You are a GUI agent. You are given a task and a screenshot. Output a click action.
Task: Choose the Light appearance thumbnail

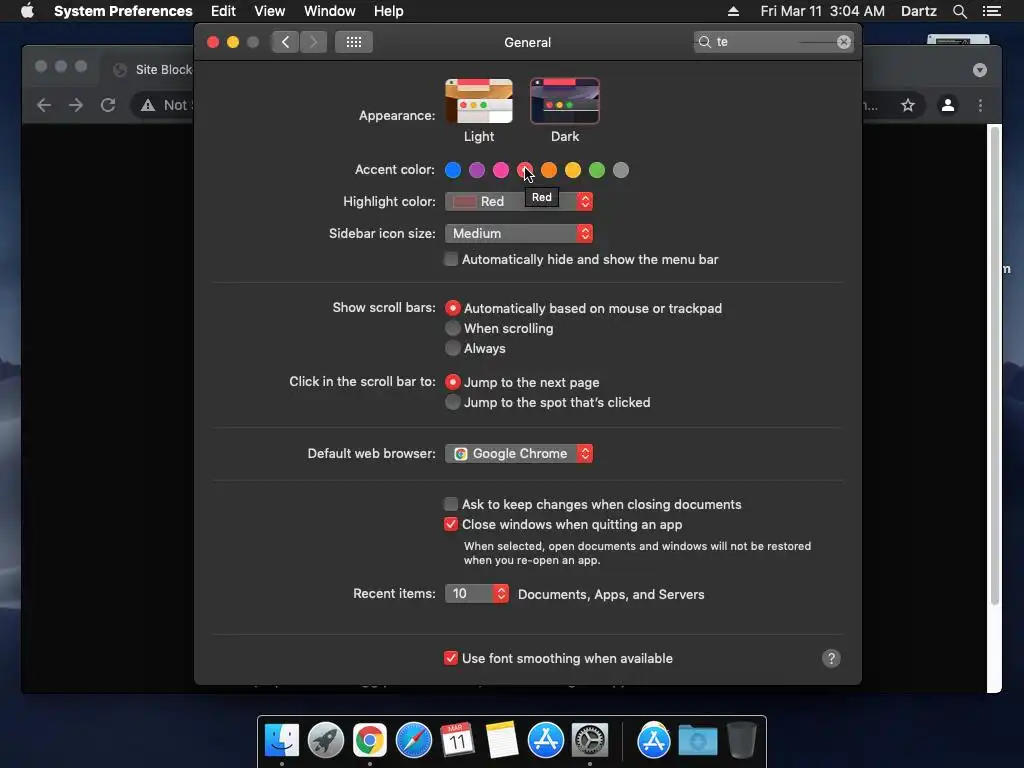[x=479, y=101]
